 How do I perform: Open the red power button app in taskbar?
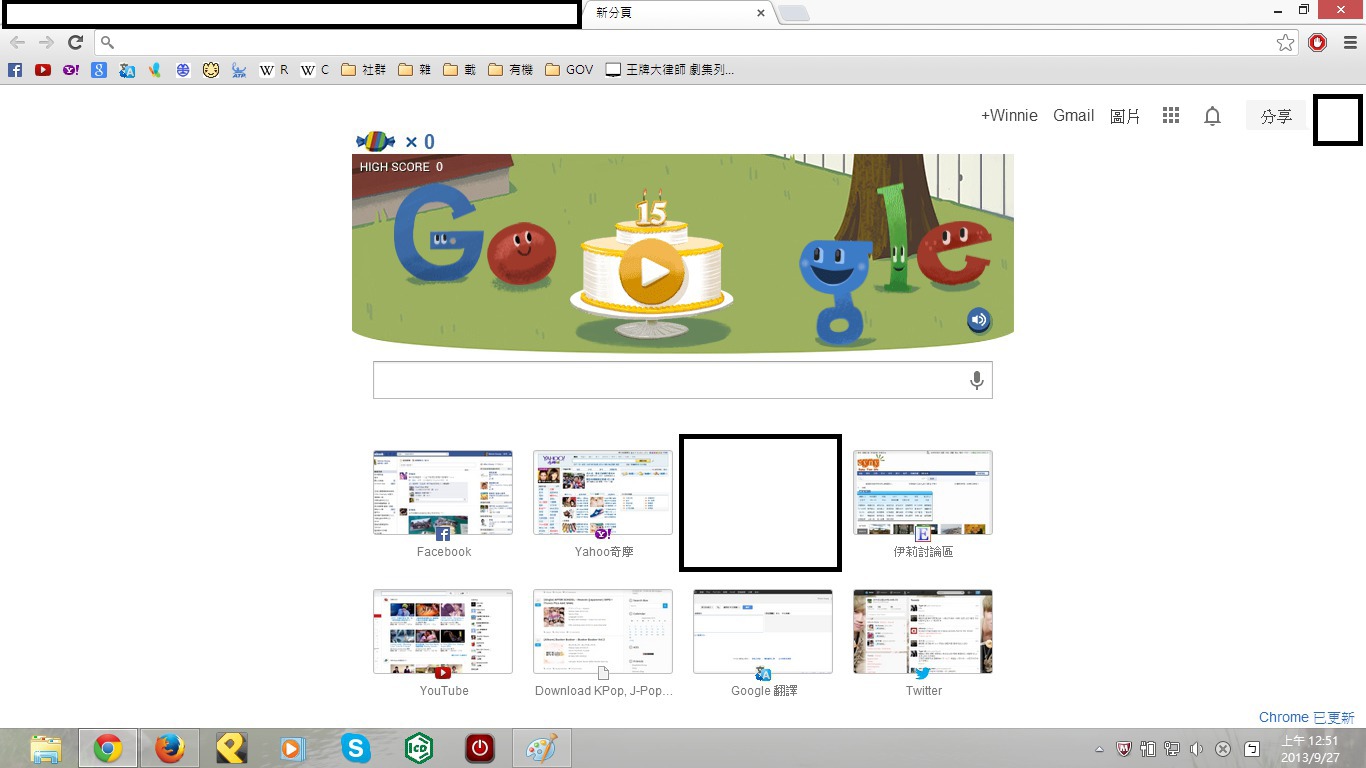pyautogui.click(x=479, y=748)
